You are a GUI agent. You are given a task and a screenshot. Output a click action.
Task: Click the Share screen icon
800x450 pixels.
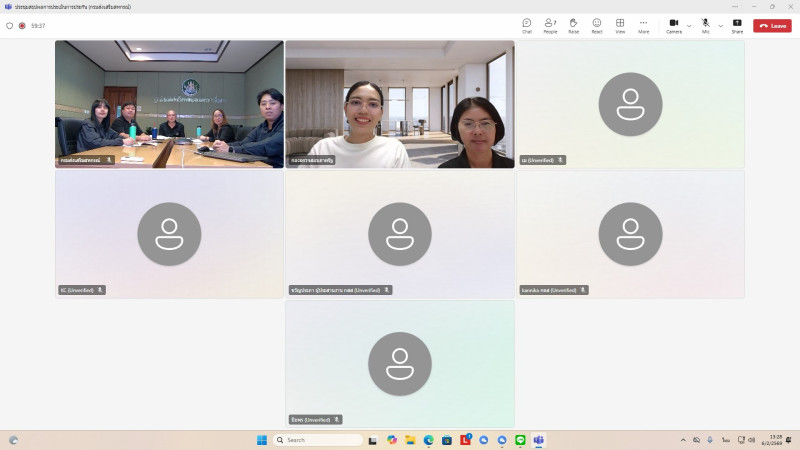click(x=737, y=25)
